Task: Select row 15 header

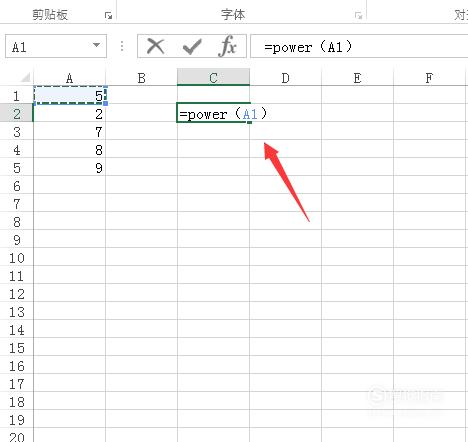Action: pyautogui.click(x=16, y=348)
